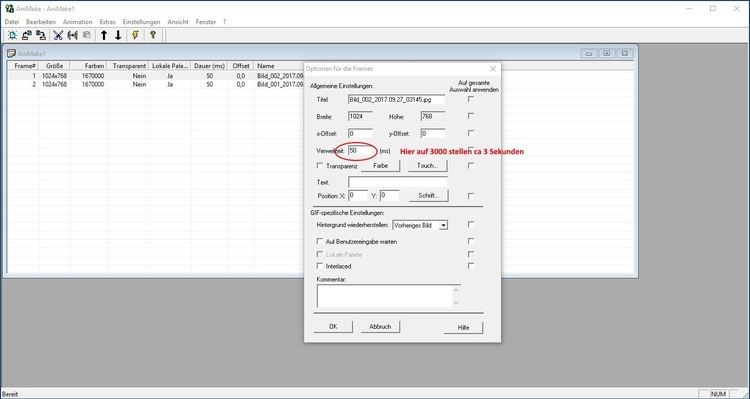Click the scissors cut icon
The width and height of the screenshot is (750, 399).
click(58, 35)
